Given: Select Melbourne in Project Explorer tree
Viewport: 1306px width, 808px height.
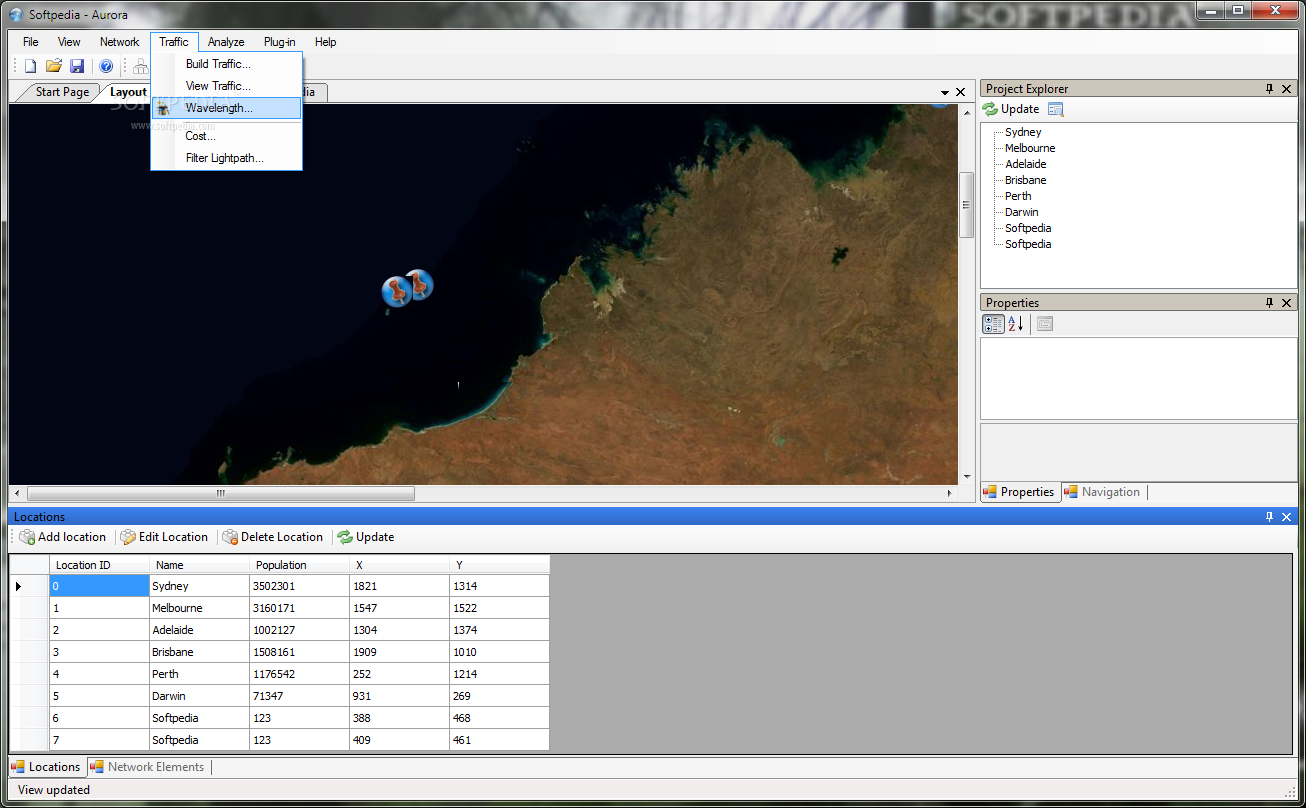Looking at the screenshot, I should [1030, 148].
